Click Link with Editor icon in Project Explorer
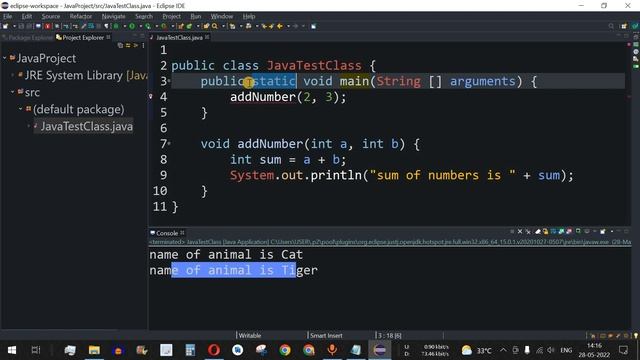This screenshot has height=360, width=640. 128,45
